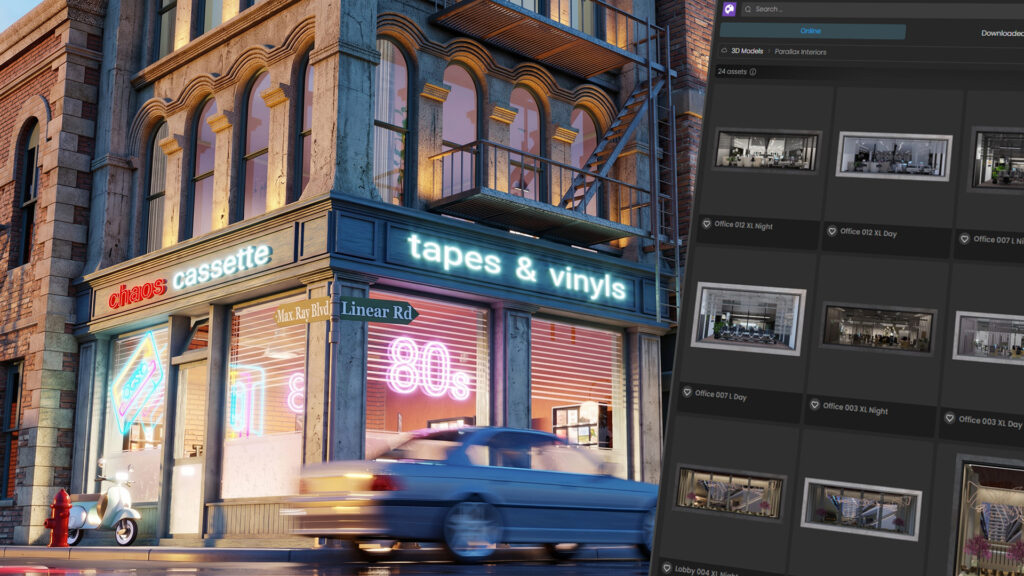Click the cloud icon before 3D Models
Image resolution: width=1024 pixels, height=576 pixels.
(724, 50)
